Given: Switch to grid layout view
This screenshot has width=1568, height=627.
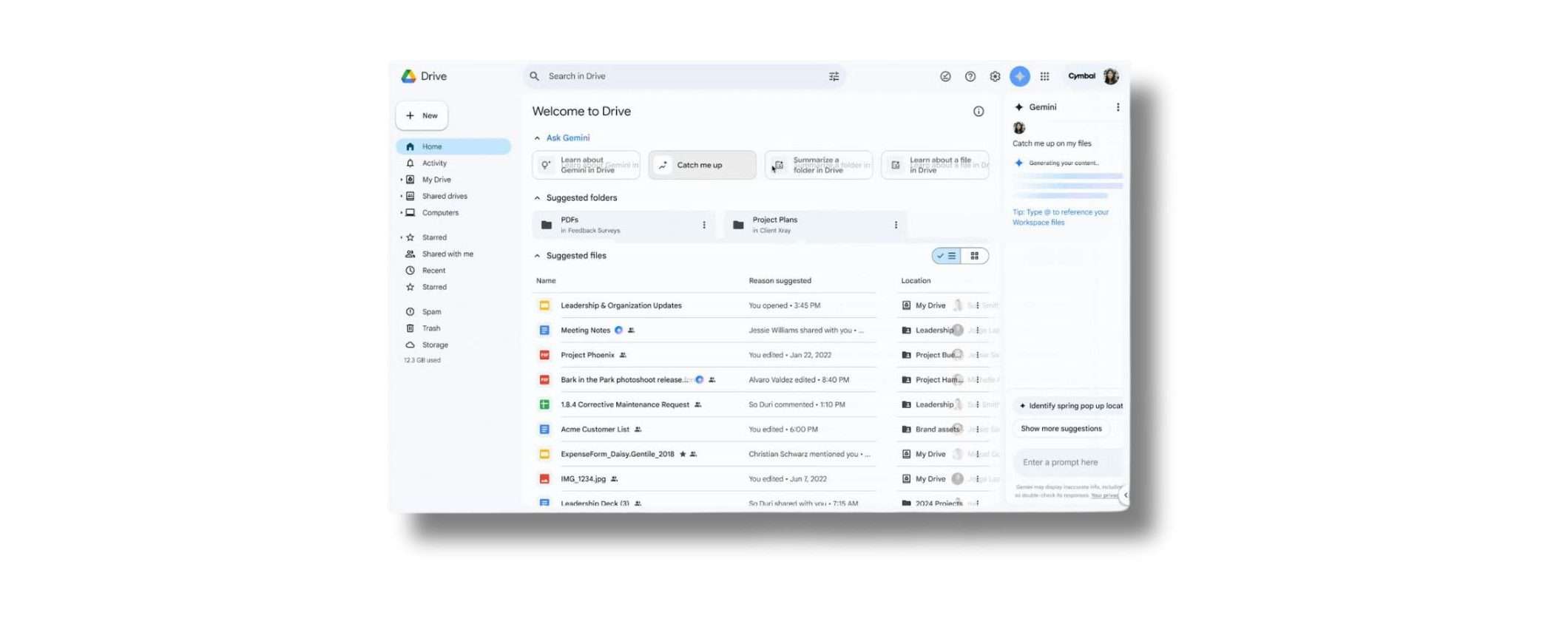Looking at the screenshot, I should (974, 256).
